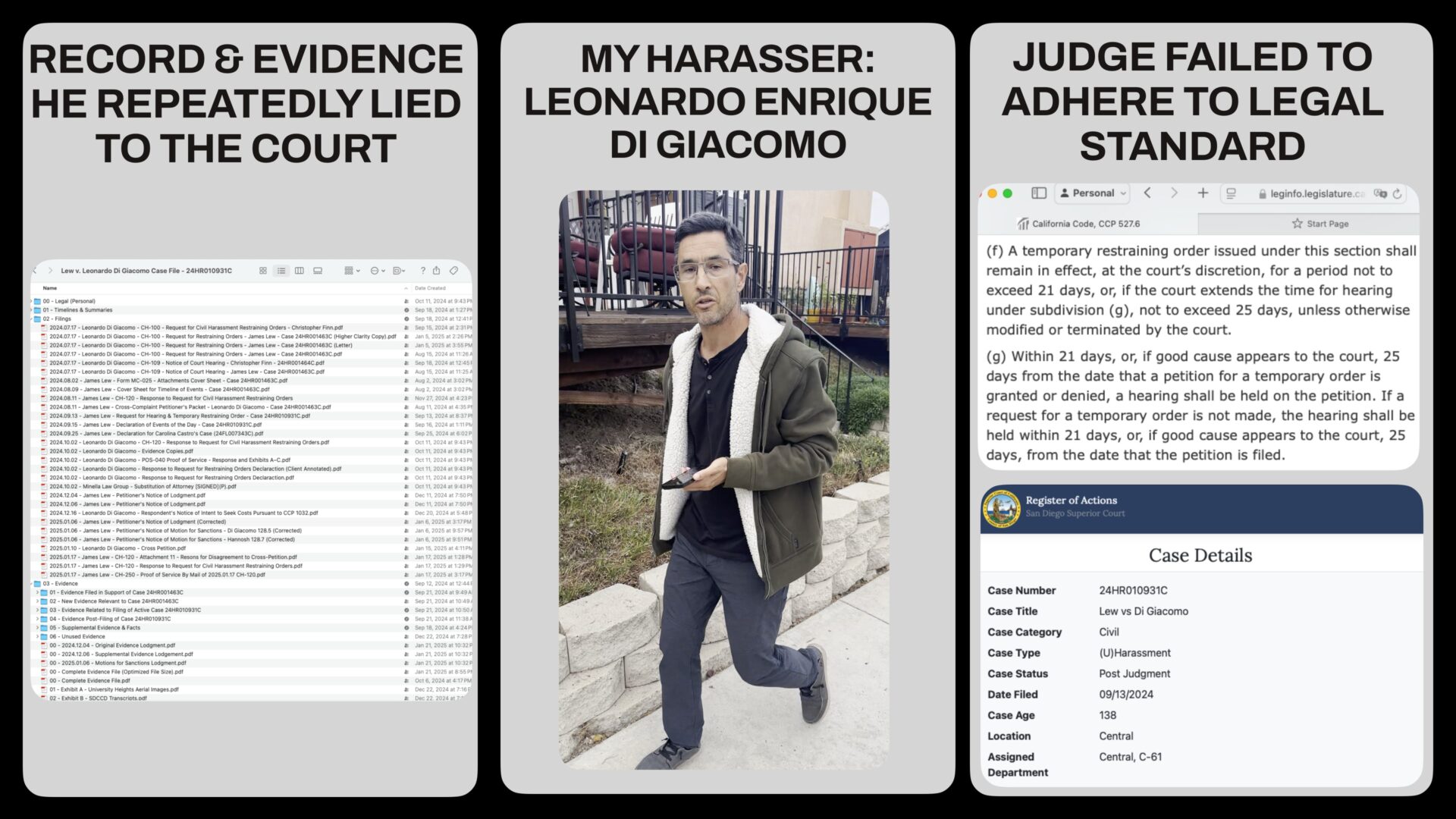The height and width of the screenshot is (819, 1456).
Task: Click the Safari translate icon
Action: 1379,194
